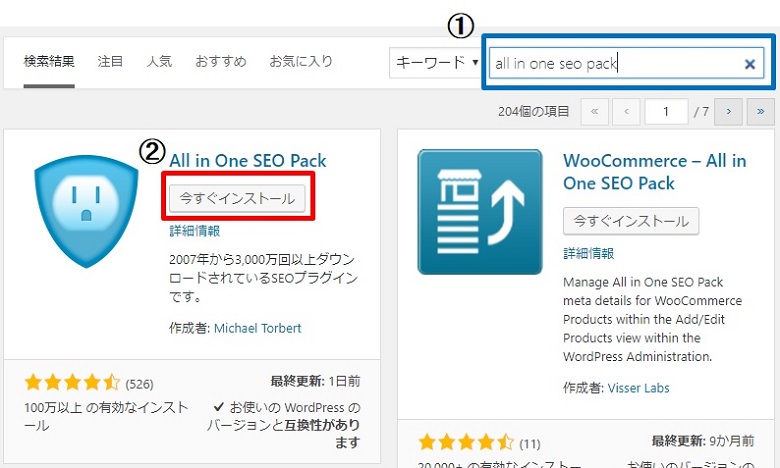Jump to the last results page

pyautogui.click(x=760, y=111)
